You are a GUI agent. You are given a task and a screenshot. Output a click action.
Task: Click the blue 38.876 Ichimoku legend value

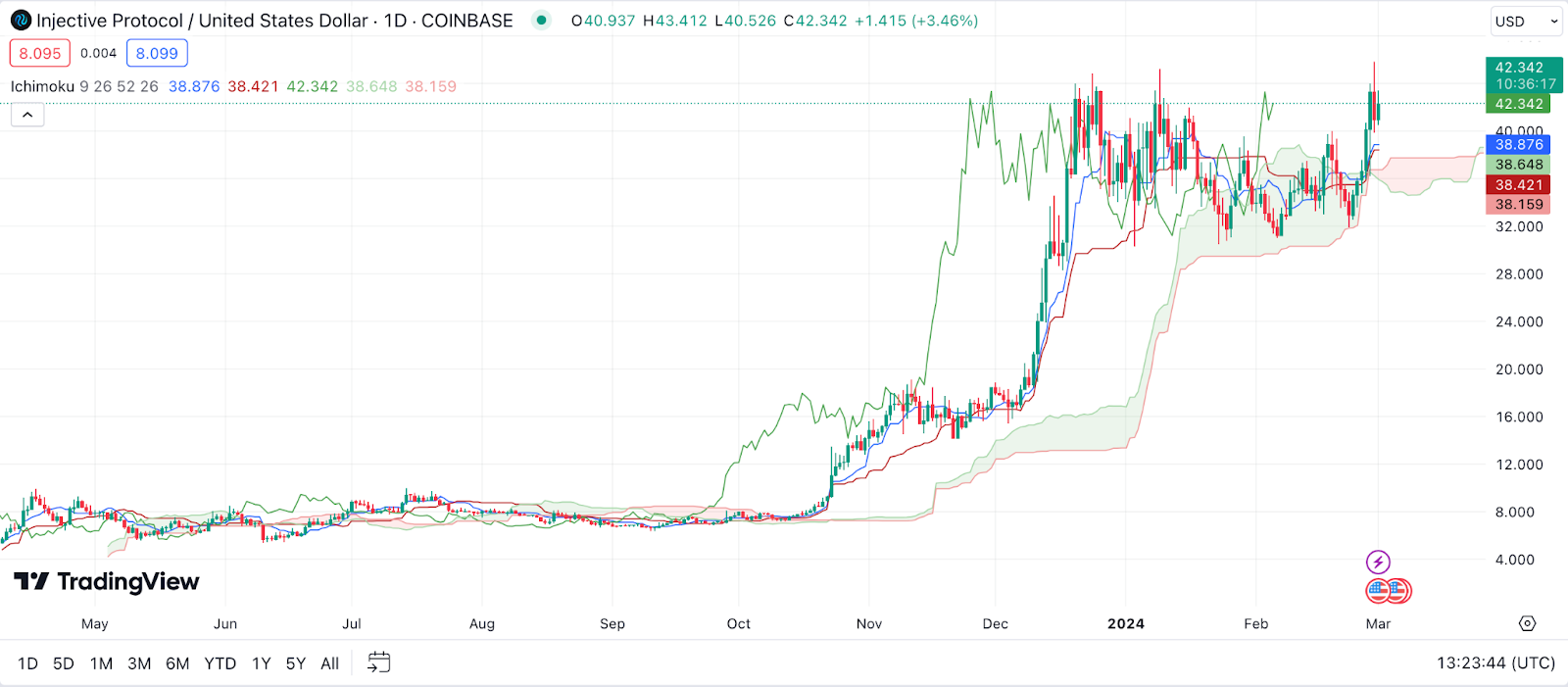(194, 86)
